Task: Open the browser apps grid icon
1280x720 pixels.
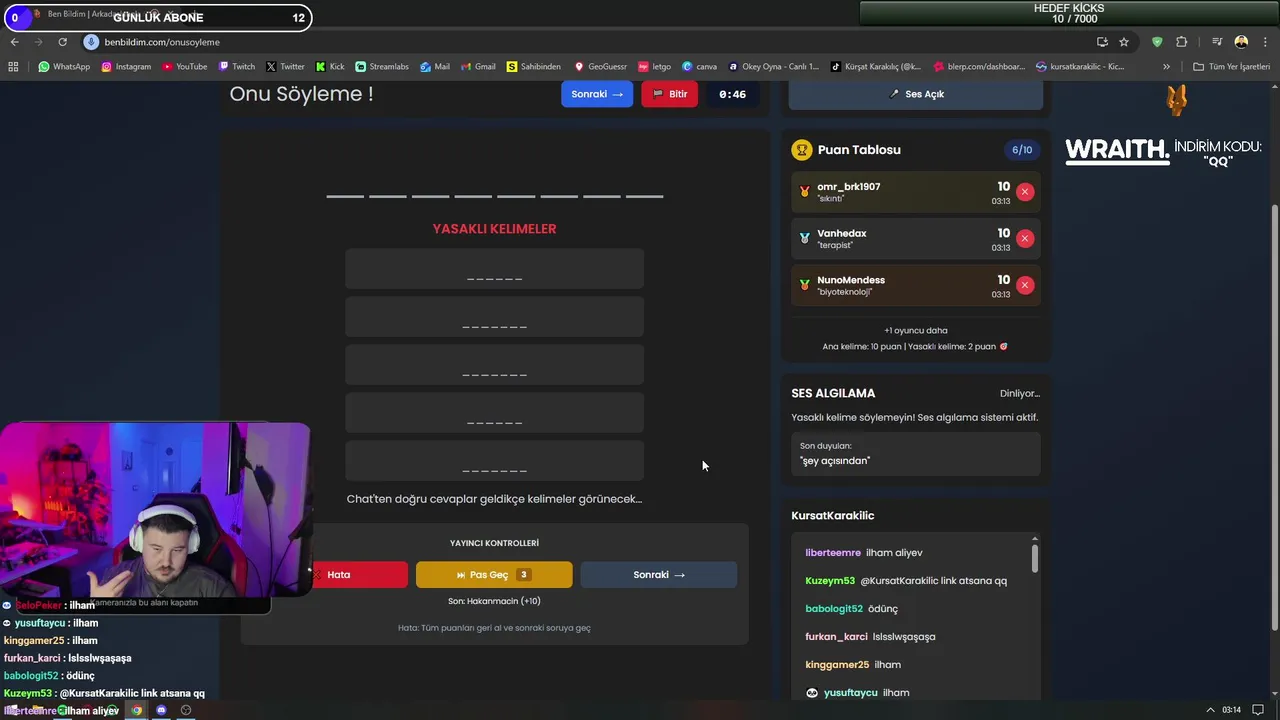Action: (13, 67)
